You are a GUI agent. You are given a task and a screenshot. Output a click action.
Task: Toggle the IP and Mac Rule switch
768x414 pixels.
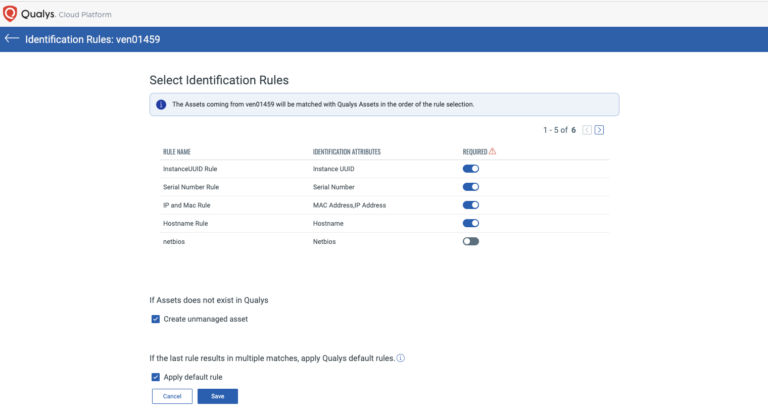[x=471, y=205]
